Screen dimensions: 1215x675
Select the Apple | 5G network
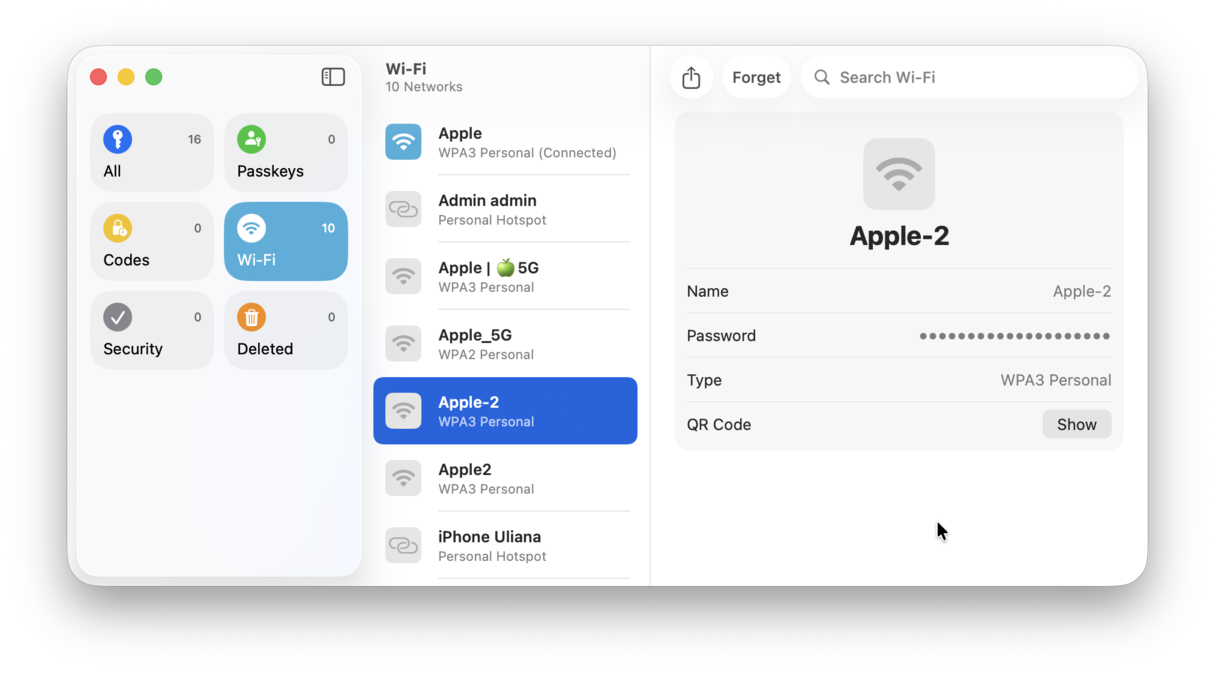click(505, 276)
